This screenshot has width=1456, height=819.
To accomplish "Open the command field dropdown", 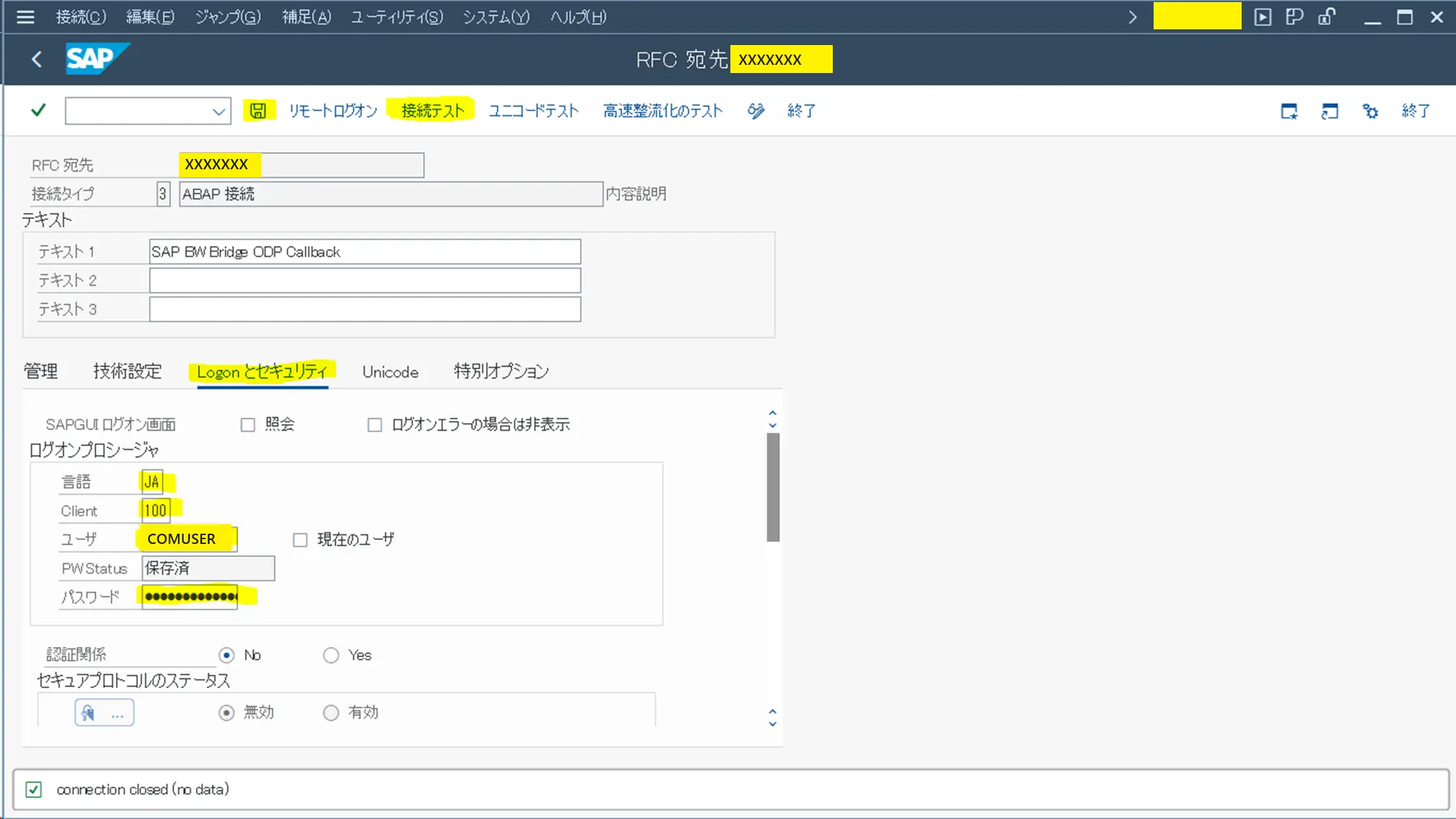I will 218,111.
